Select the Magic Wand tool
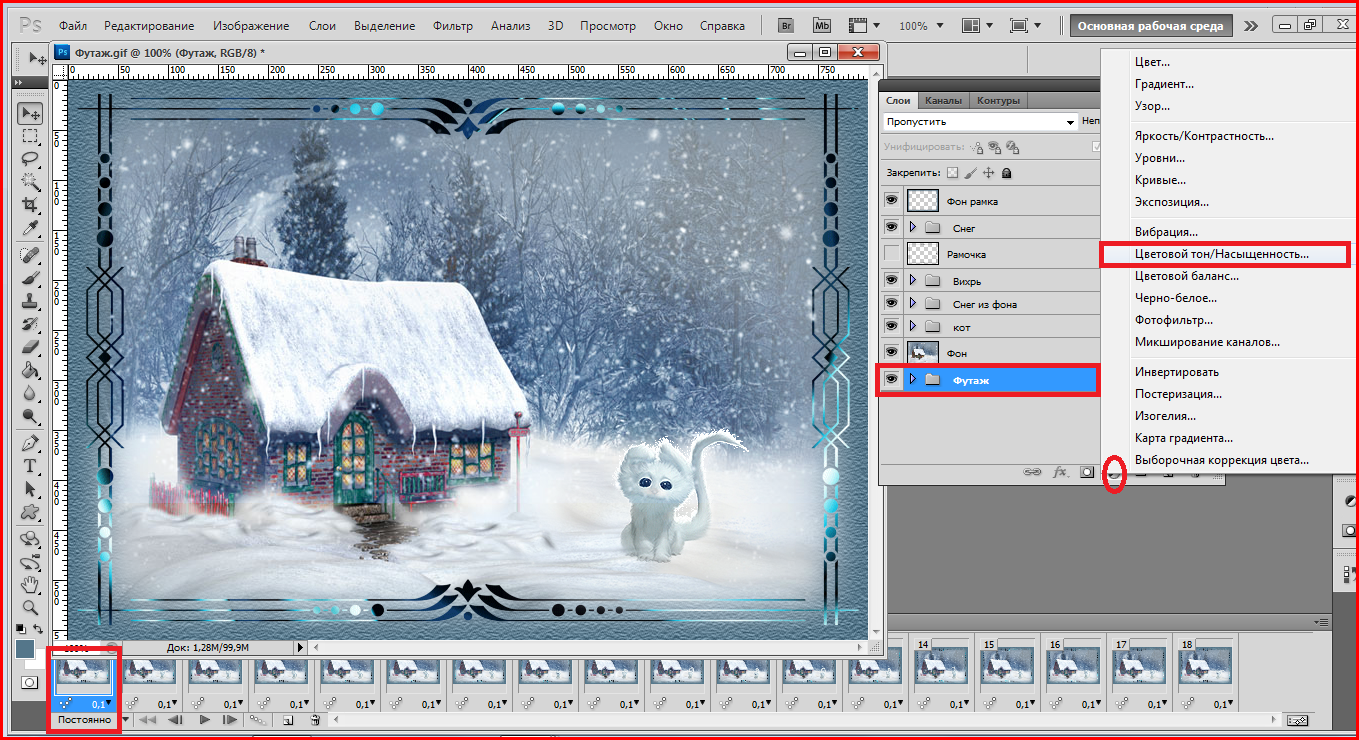Screen dimensions: 1359x740 pos(31,181)
